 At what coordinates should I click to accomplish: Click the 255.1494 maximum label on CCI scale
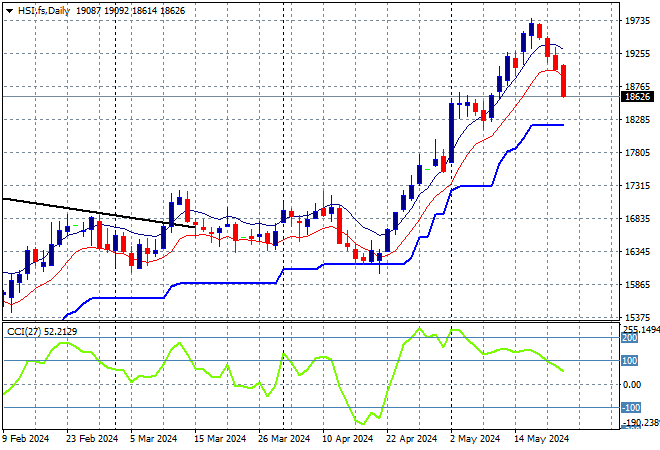click(x=641, y=330)
